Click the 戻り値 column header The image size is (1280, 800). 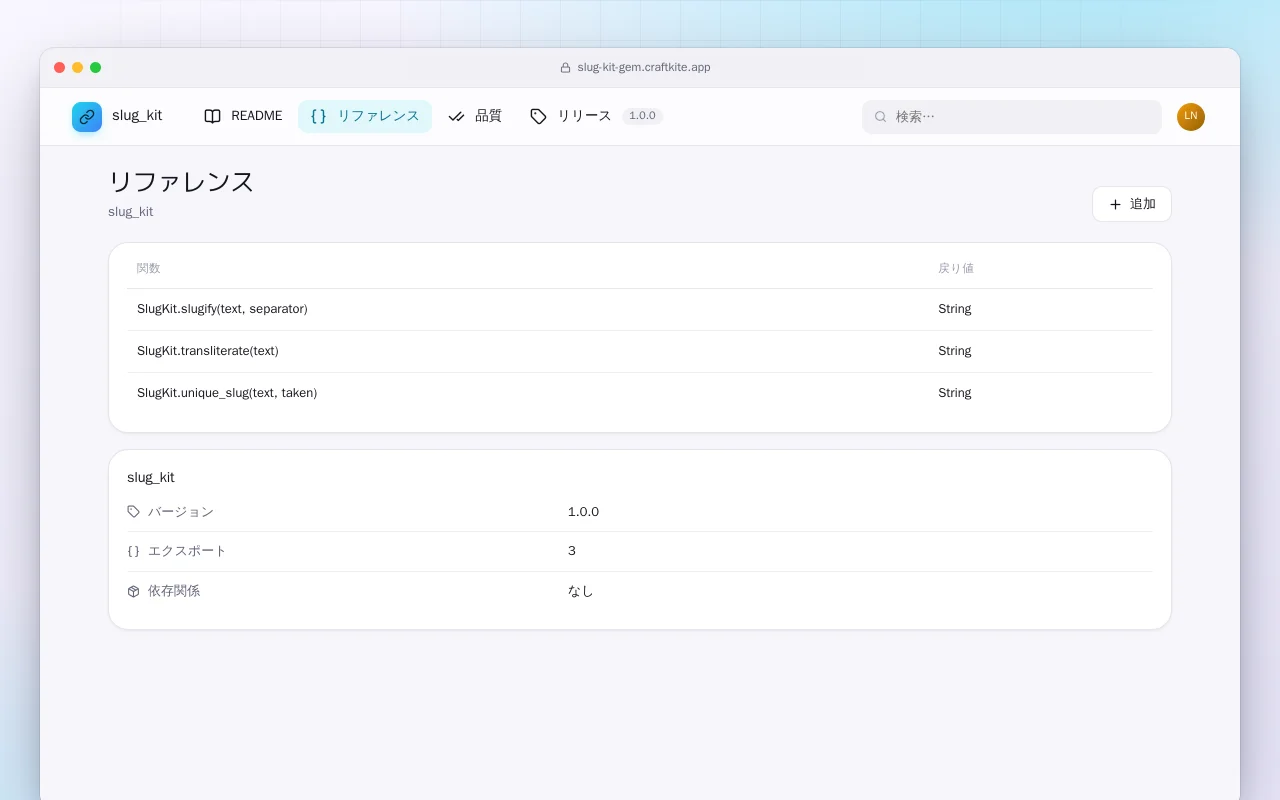956,268
